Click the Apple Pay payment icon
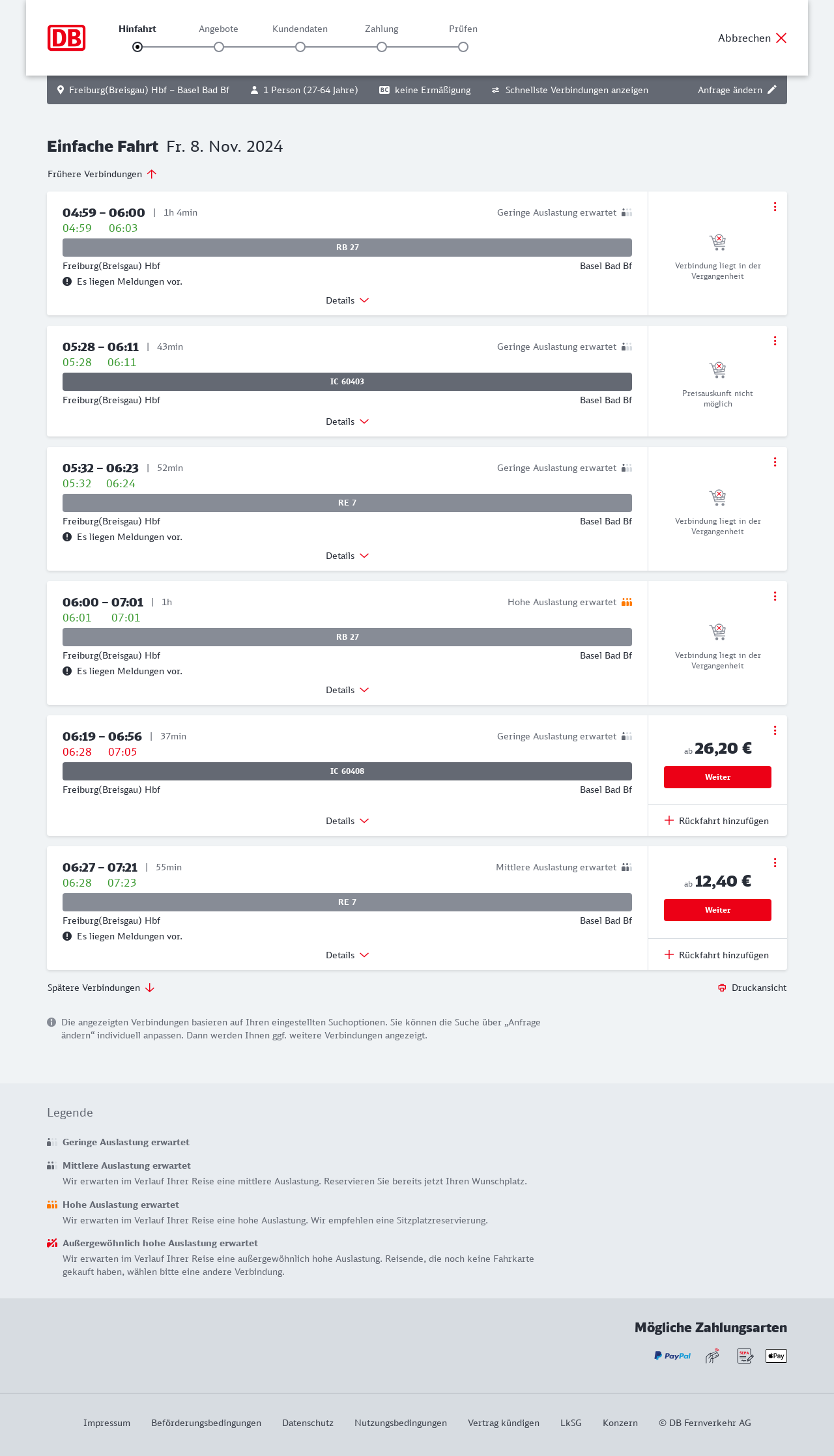The image size is (834, 1456). tap(776, 1356)
